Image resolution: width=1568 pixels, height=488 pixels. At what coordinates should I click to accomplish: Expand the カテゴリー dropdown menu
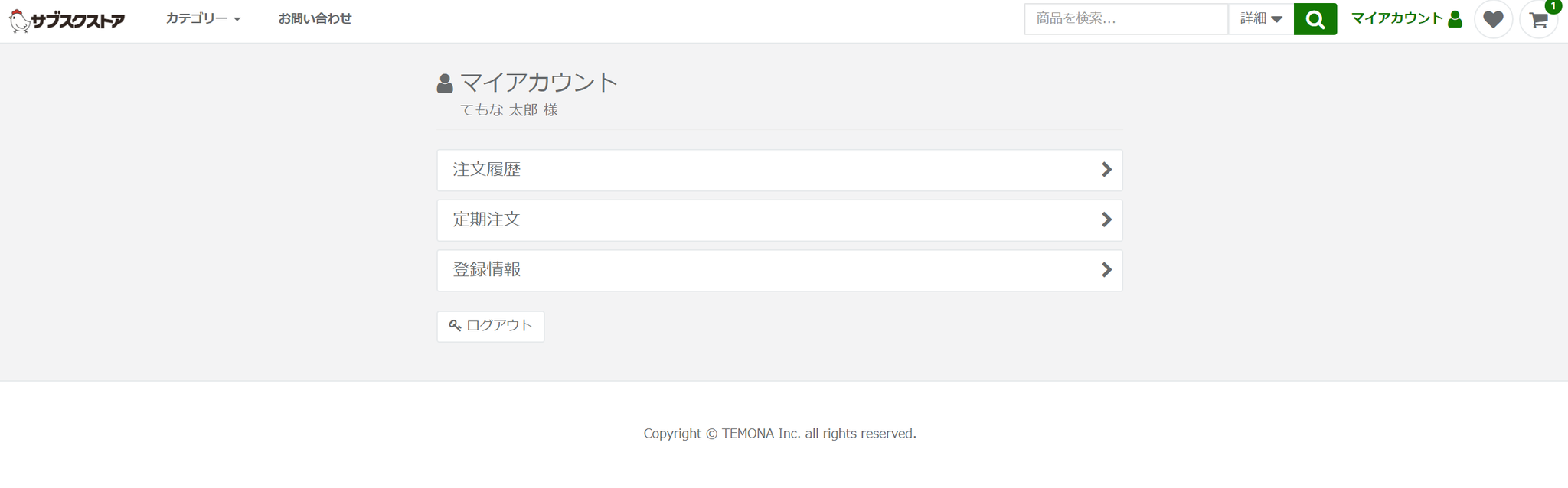click(x=203, y=18)
